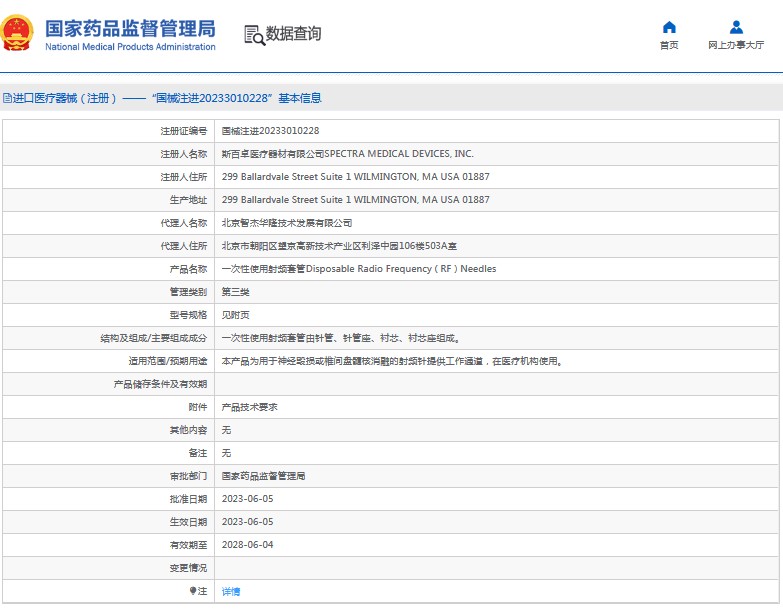The height and width of the screenshot is (611, 783).
Task: Click 备注 value 无
Action: coord(226,453)
